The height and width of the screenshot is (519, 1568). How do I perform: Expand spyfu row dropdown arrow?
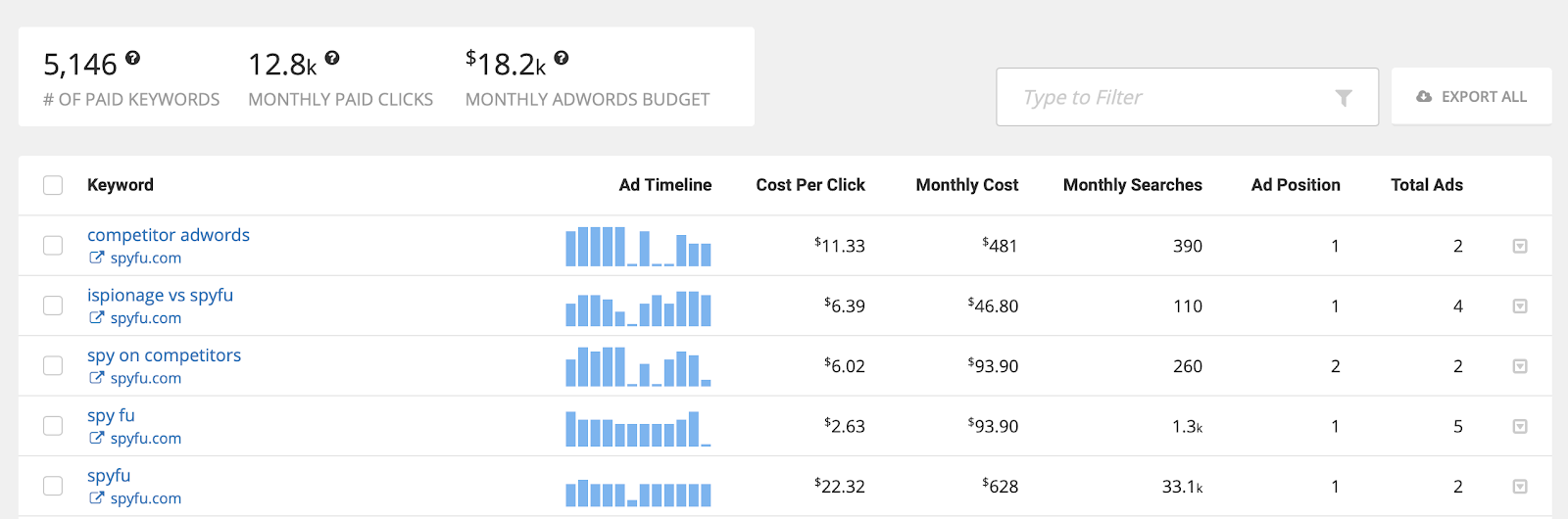pos(1520,487)
